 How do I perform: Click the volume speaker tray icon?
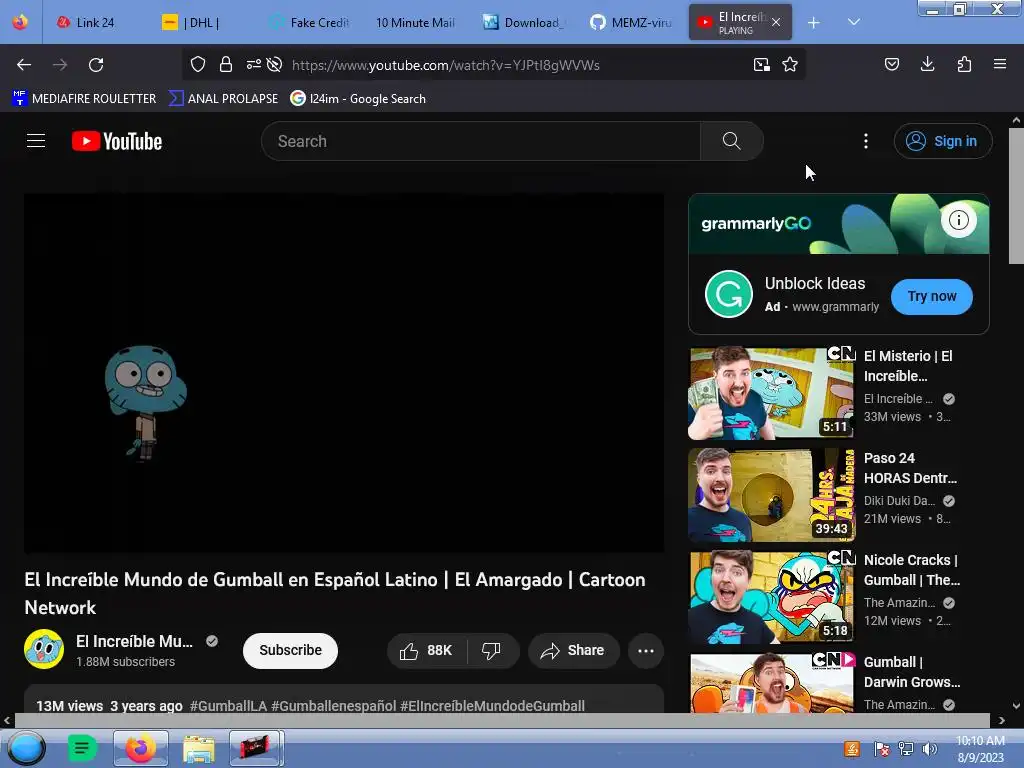click(x=930, y=749)
